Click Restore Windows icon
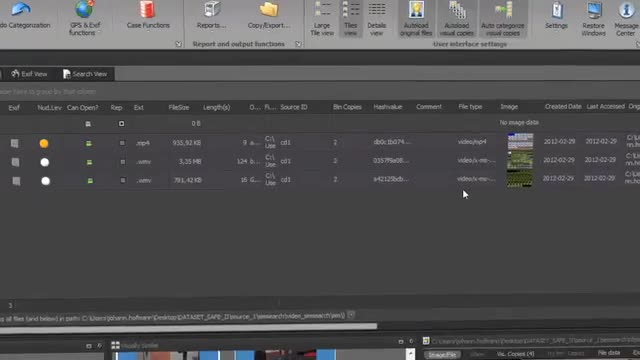The height and width of the screenshot is (360, 640). 593,19
